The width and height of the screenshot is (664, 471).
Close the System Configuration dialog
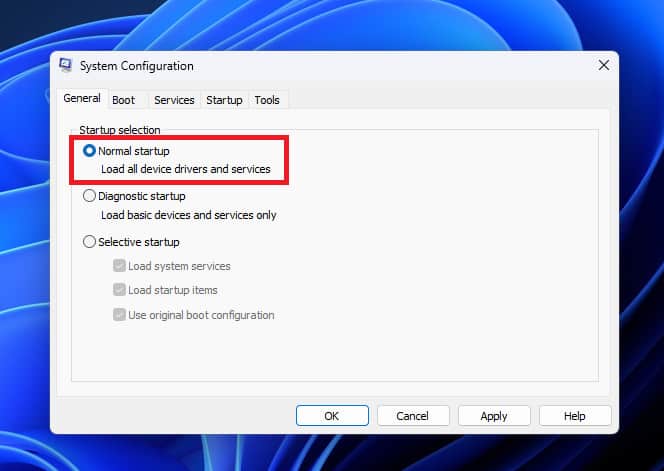[x=603, y=66]
